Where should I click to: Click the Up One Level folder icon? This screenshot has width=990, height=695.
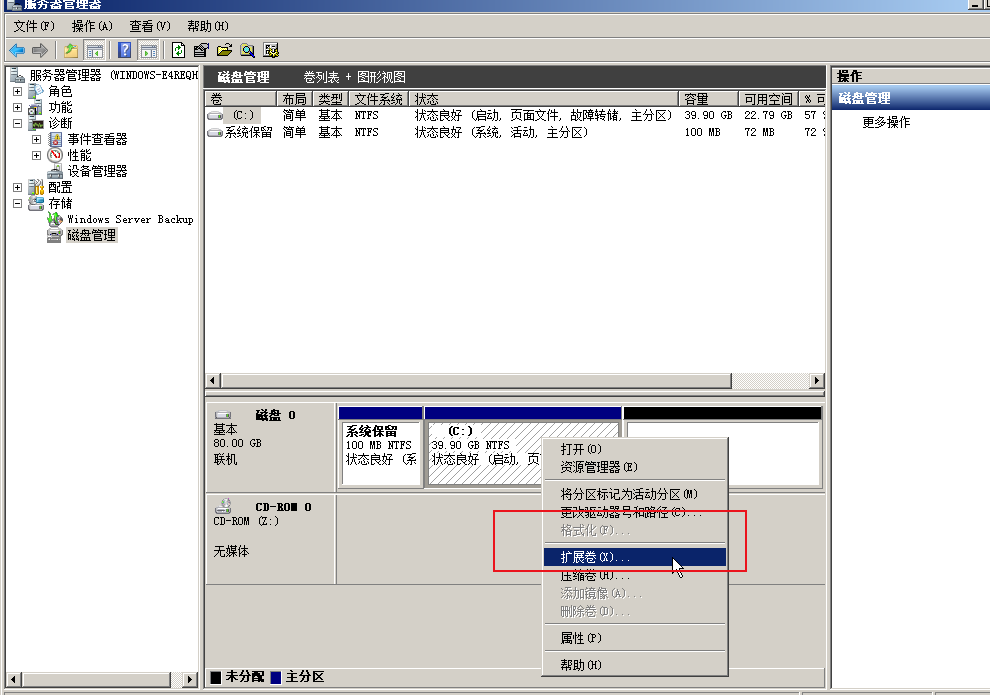[71, 50]
